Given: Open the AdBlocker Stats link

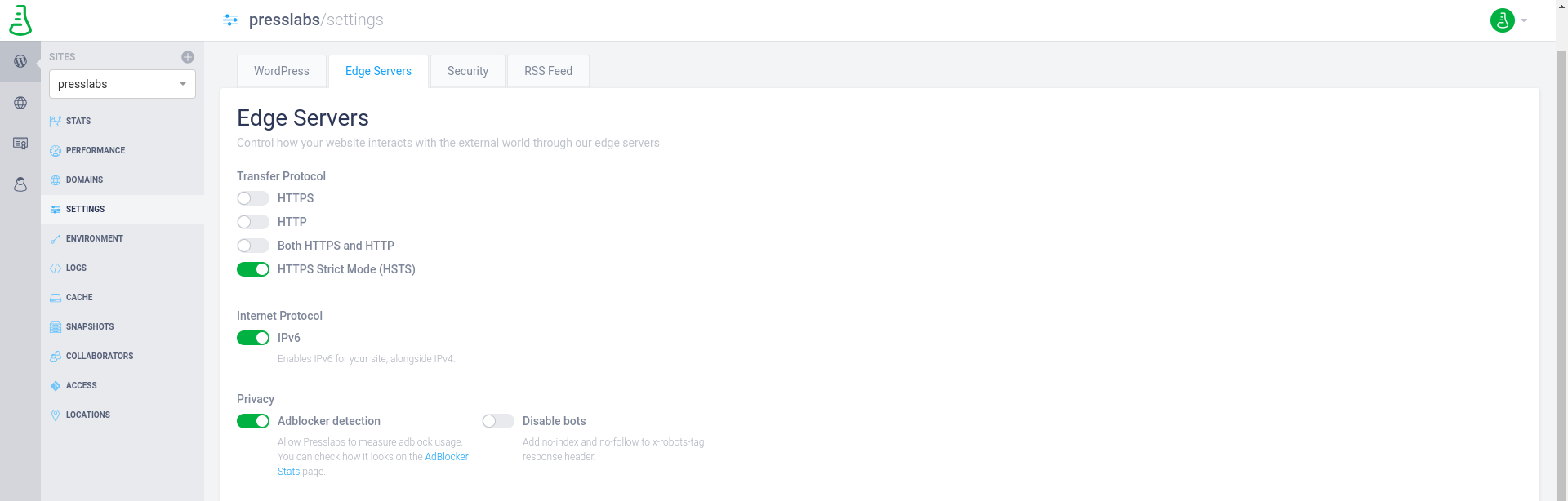Looking at the screenshot, I should click(373, 464).
